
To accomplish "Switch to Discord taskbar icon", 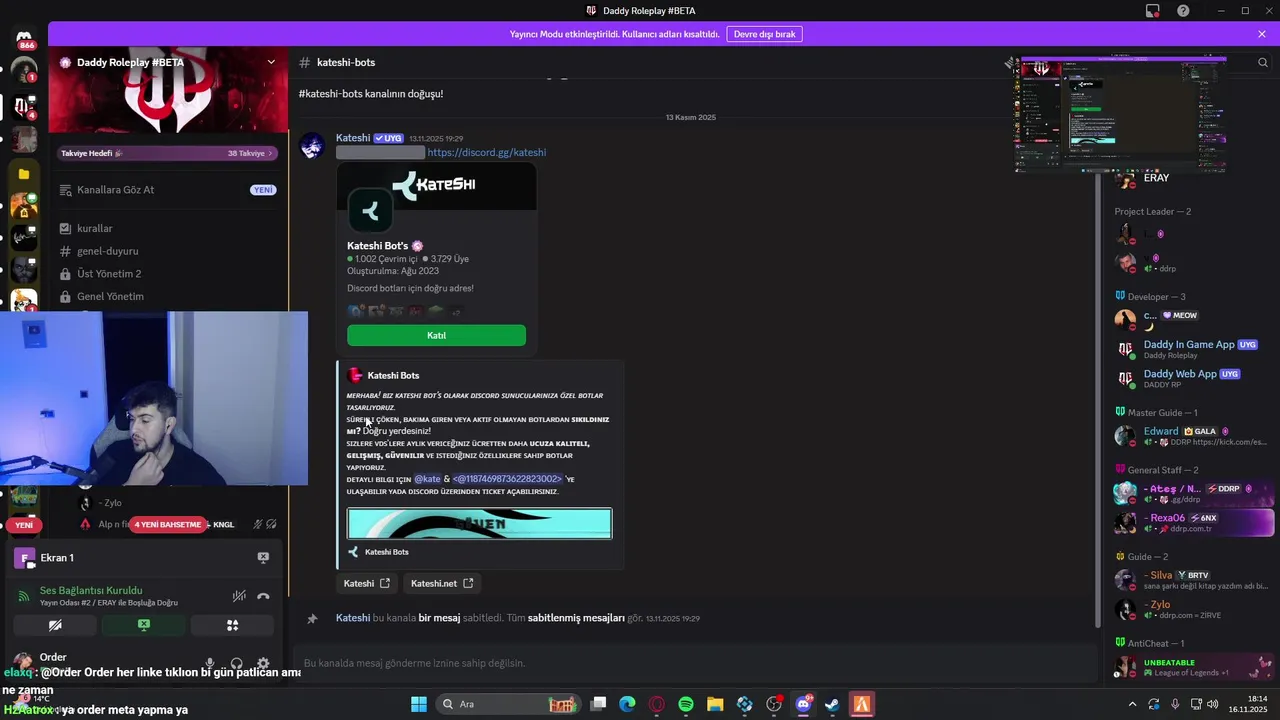I will [803, 704].
